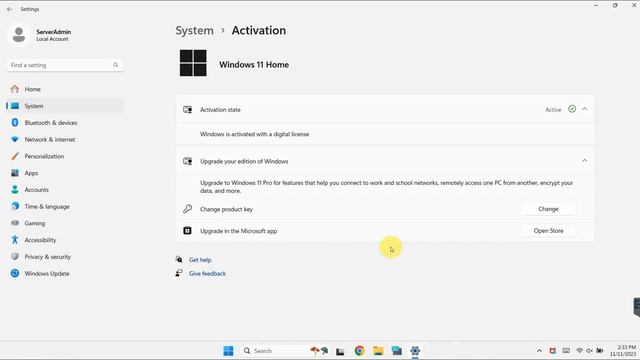
Task: Click the Upgrade your edition row icon
Action: [187, 161]
